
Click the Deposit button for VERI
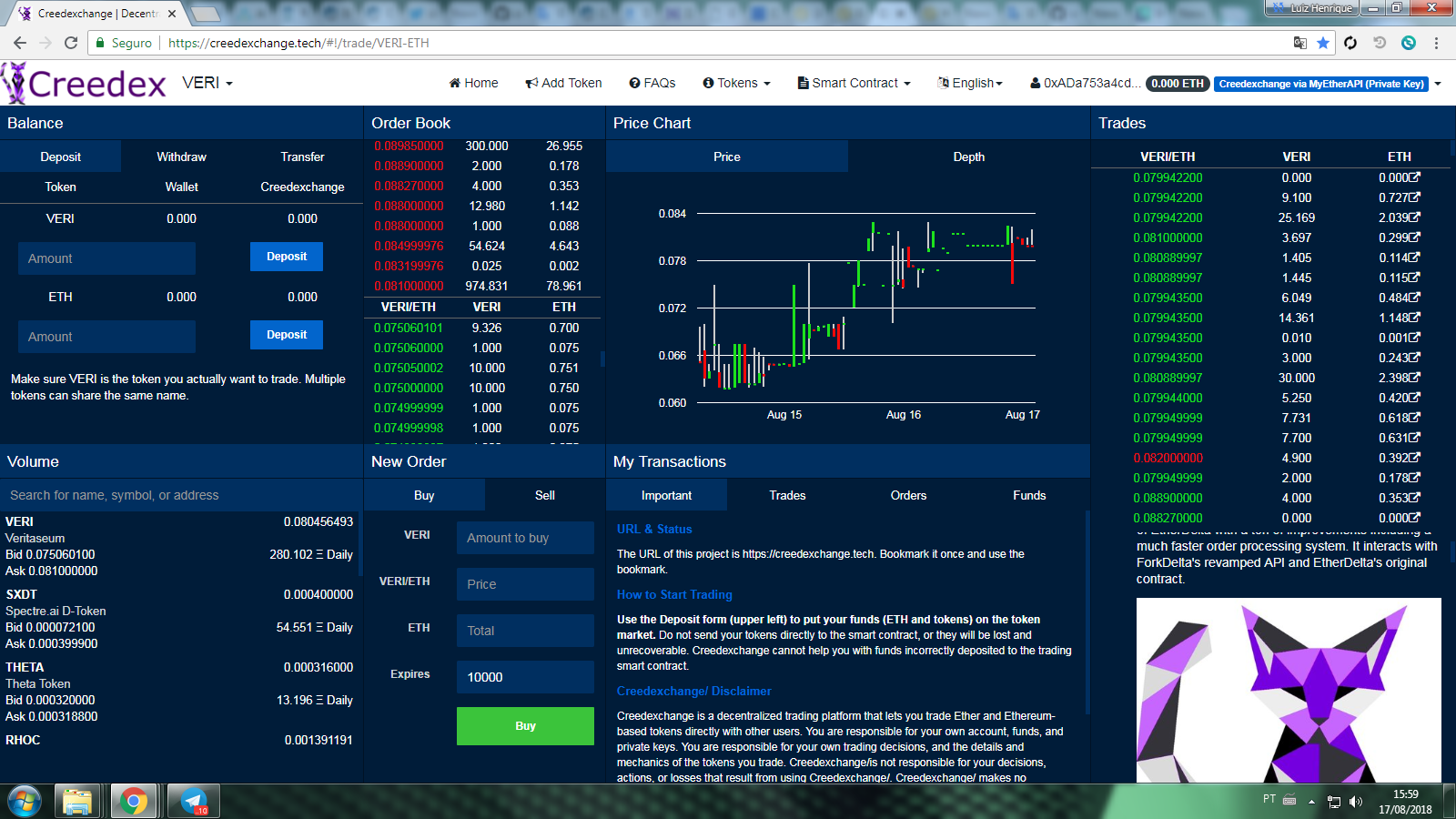[x=287, y=257]
